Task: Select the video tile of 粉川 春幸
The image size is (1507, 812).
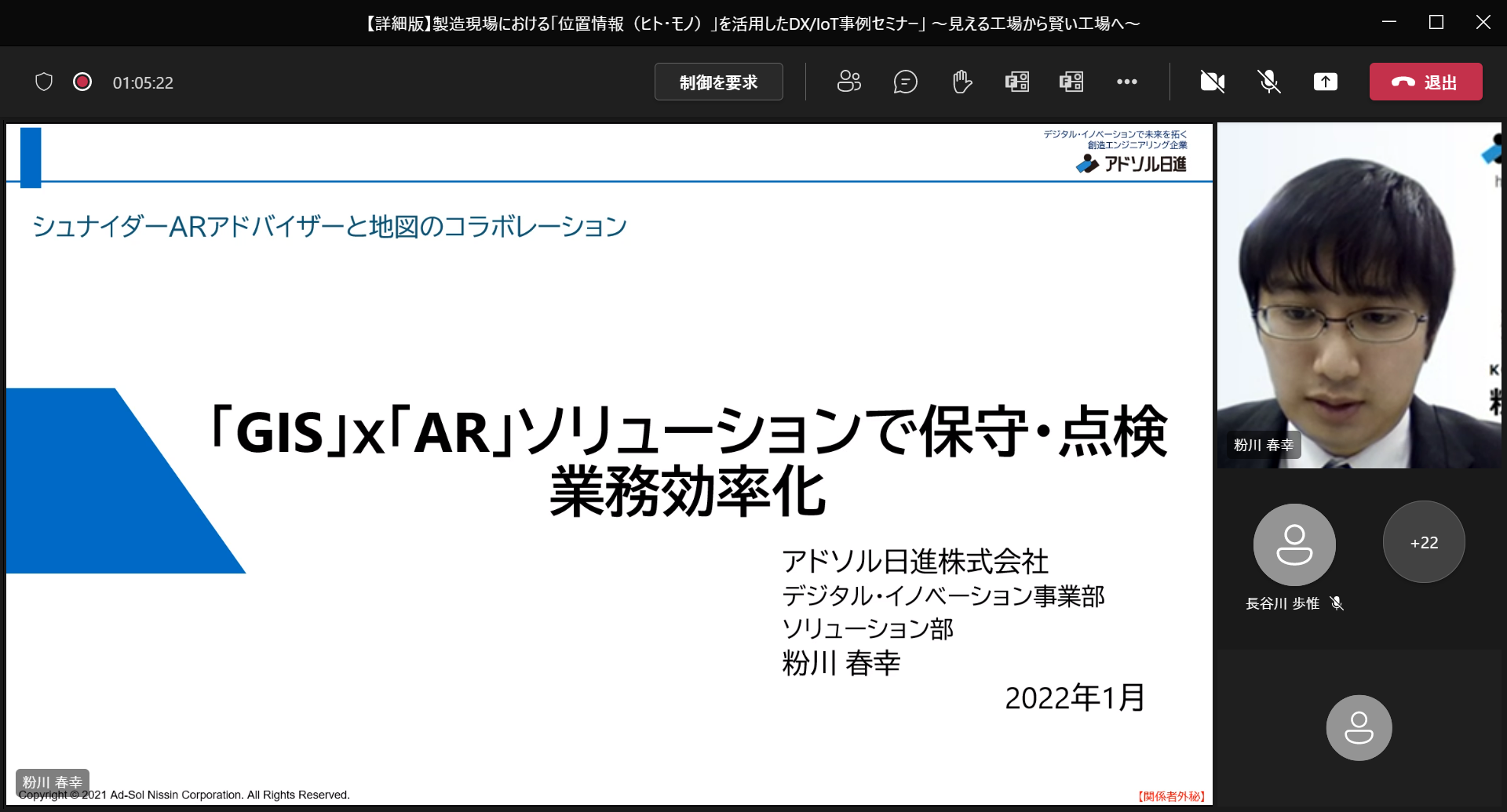Action: pos(1359,296)
